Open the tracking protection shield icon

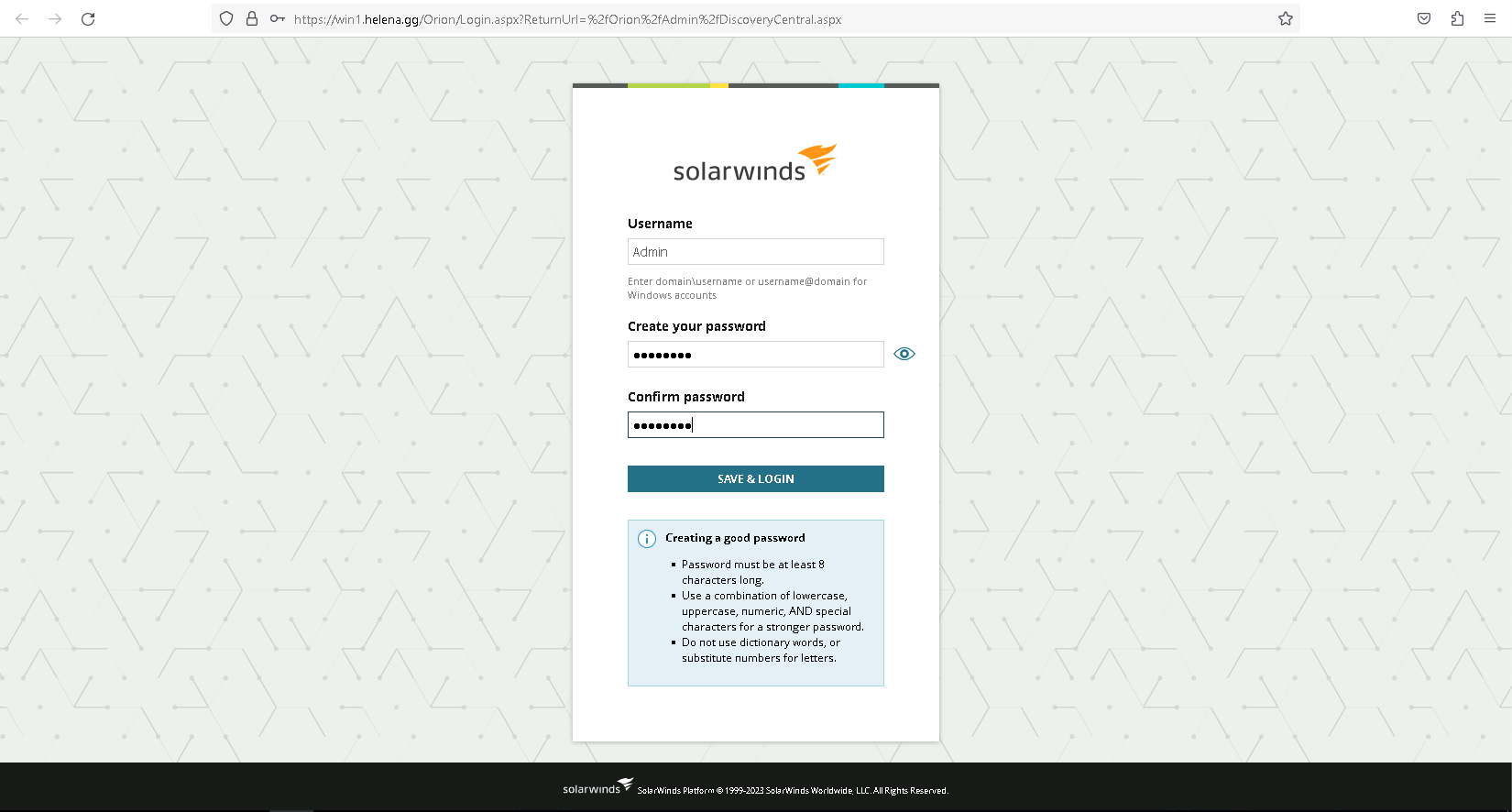click(226, 18)
